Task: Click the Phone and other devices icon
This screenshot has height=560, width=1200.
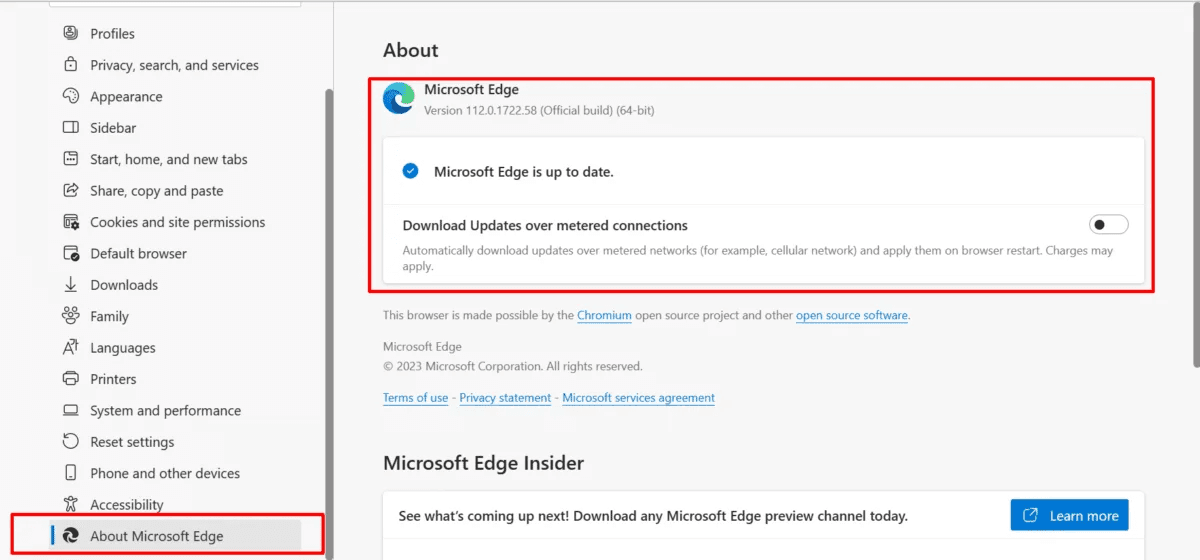Action: (x=70, y=473)
